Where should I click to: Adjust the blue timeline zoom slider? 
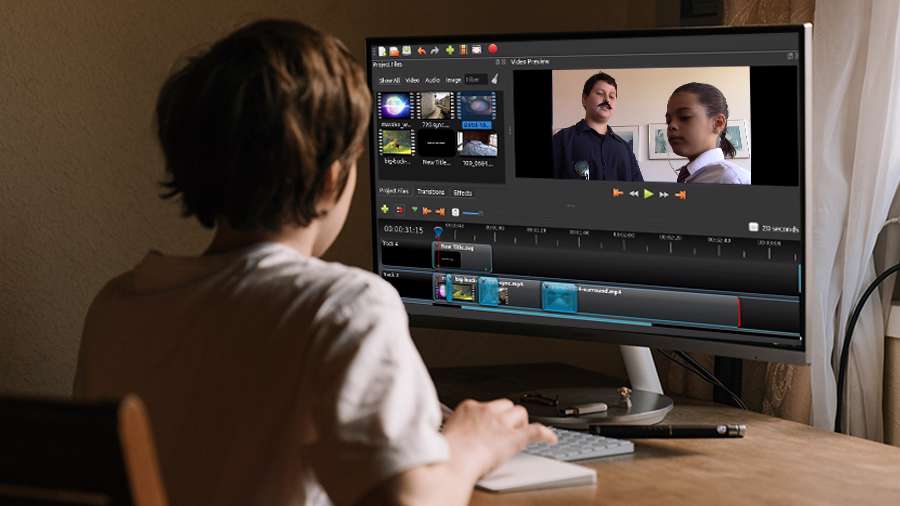coord(472,213)
